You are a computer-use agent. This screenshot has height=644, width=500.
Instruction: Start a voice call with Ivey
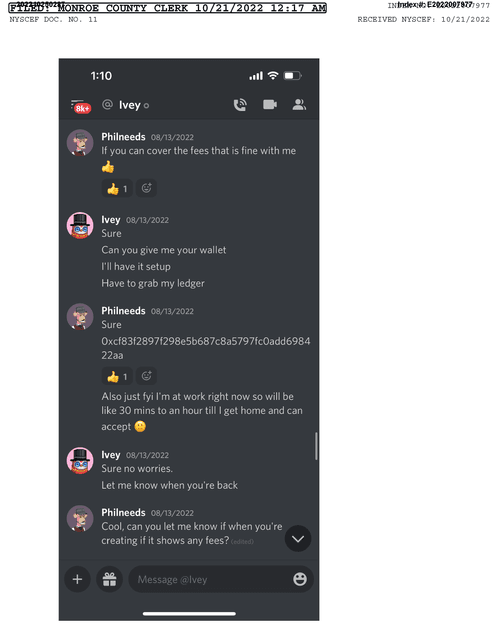pos(240,105)
